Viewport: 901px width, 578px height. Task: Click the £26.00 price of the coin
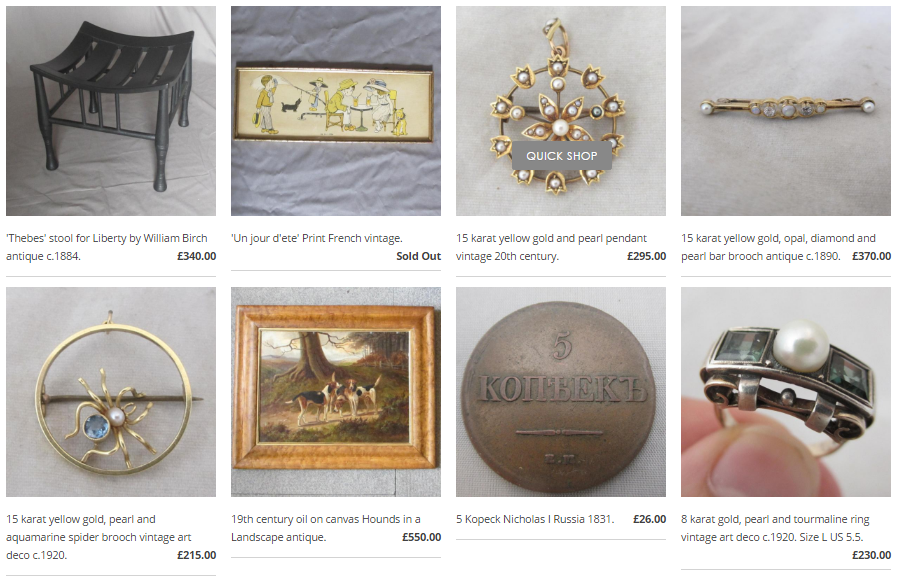point(649,519)
